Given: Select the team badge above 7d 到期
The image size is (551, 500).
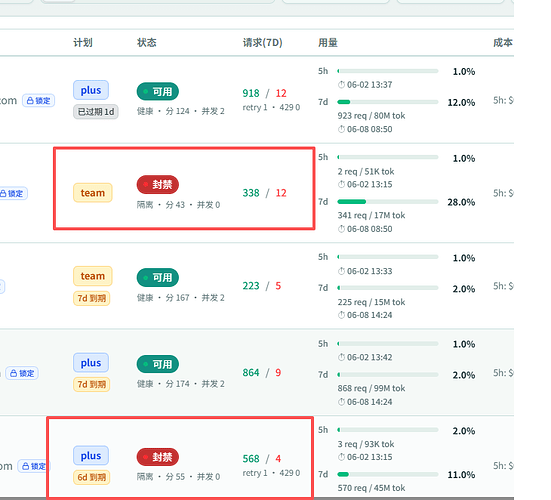Looking at the screenshot, I should (x=93, y=276).
